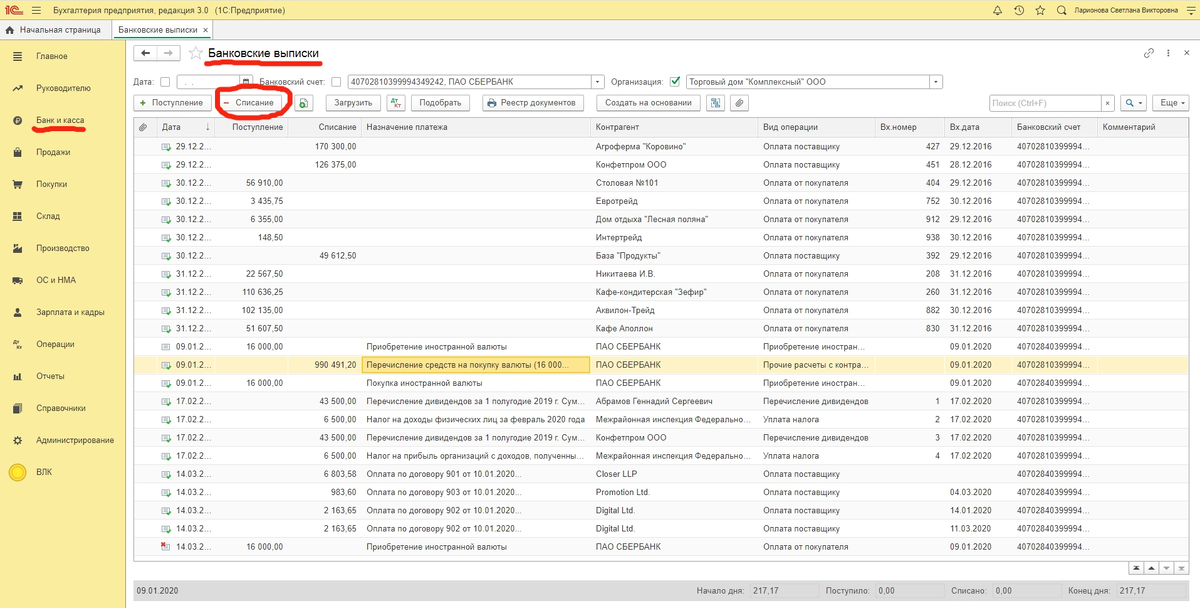Open Продажи section in sidebar
The image size is (1200, 608).
[x=63, y=152]
